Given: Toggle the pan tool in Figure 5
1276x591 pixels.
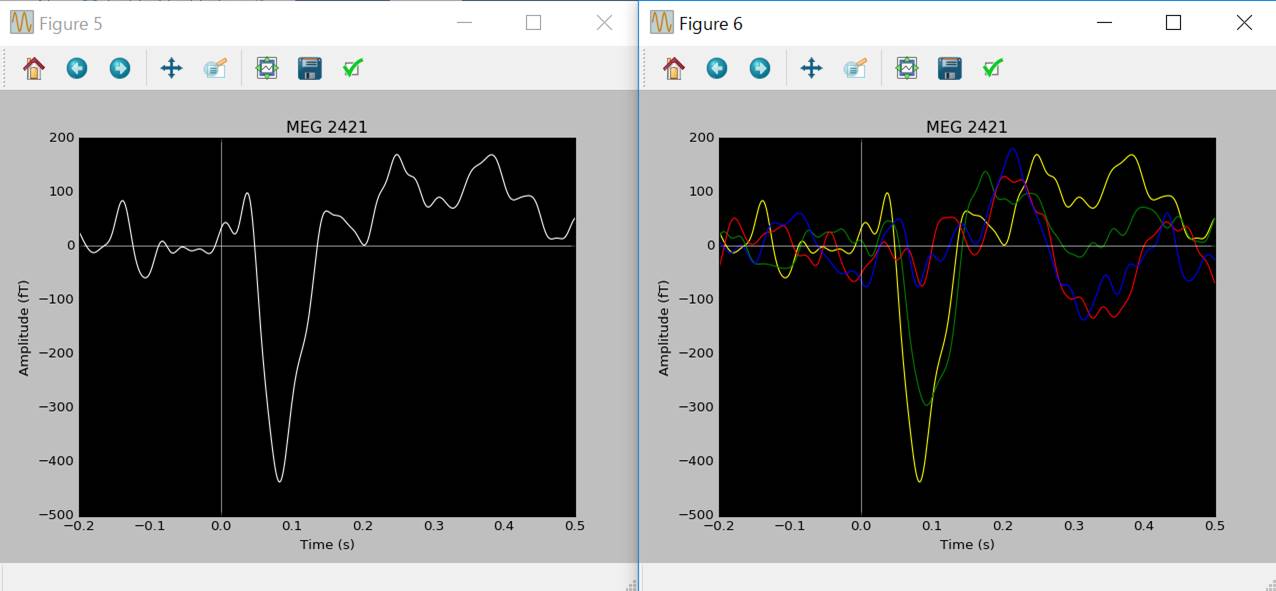Looking at the screenshot, I should [x=171, y=68].
